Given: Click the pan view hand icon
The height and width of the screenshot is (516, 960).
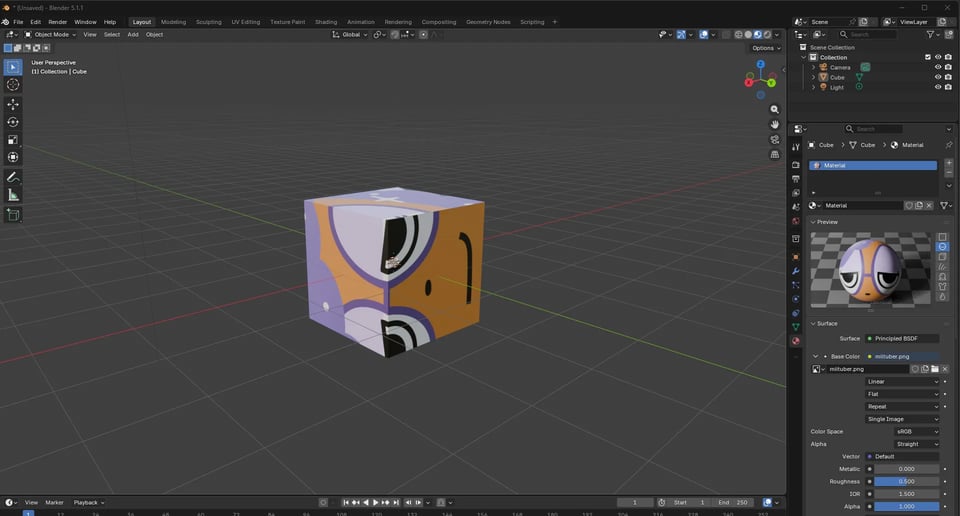Looking at the screenshot, I should (x=774, y=124).
